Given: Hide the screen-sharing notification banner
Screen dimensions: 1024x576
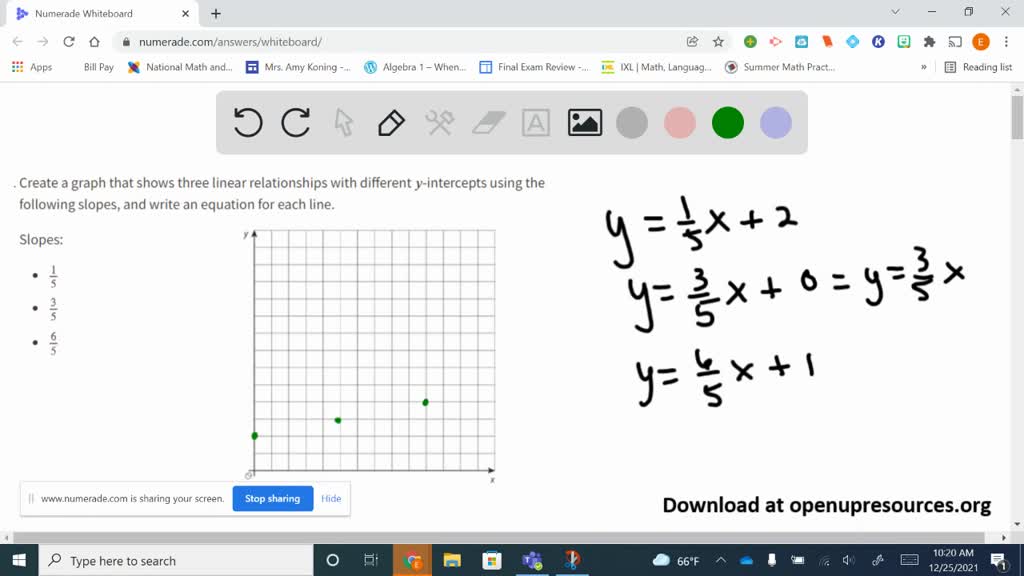Looking at the screenshot, I should (331, 498).
